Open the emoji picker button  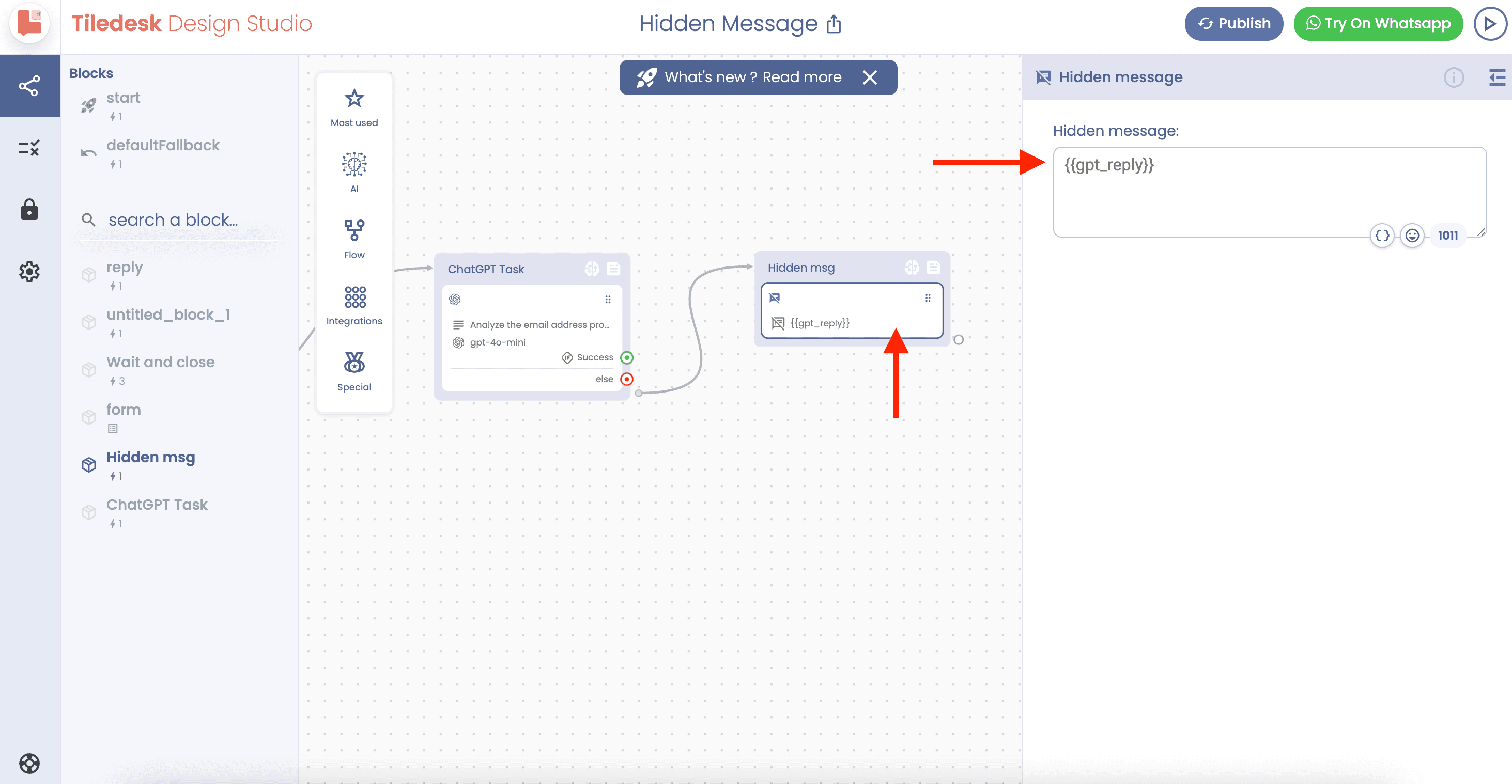(x=1412, y=236)
